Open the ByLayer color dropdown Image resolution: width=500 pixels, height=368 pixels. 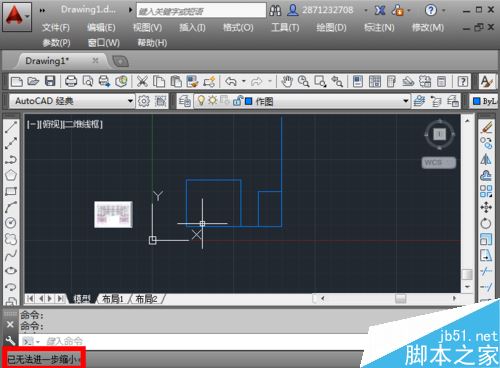(x=485, y=101)
